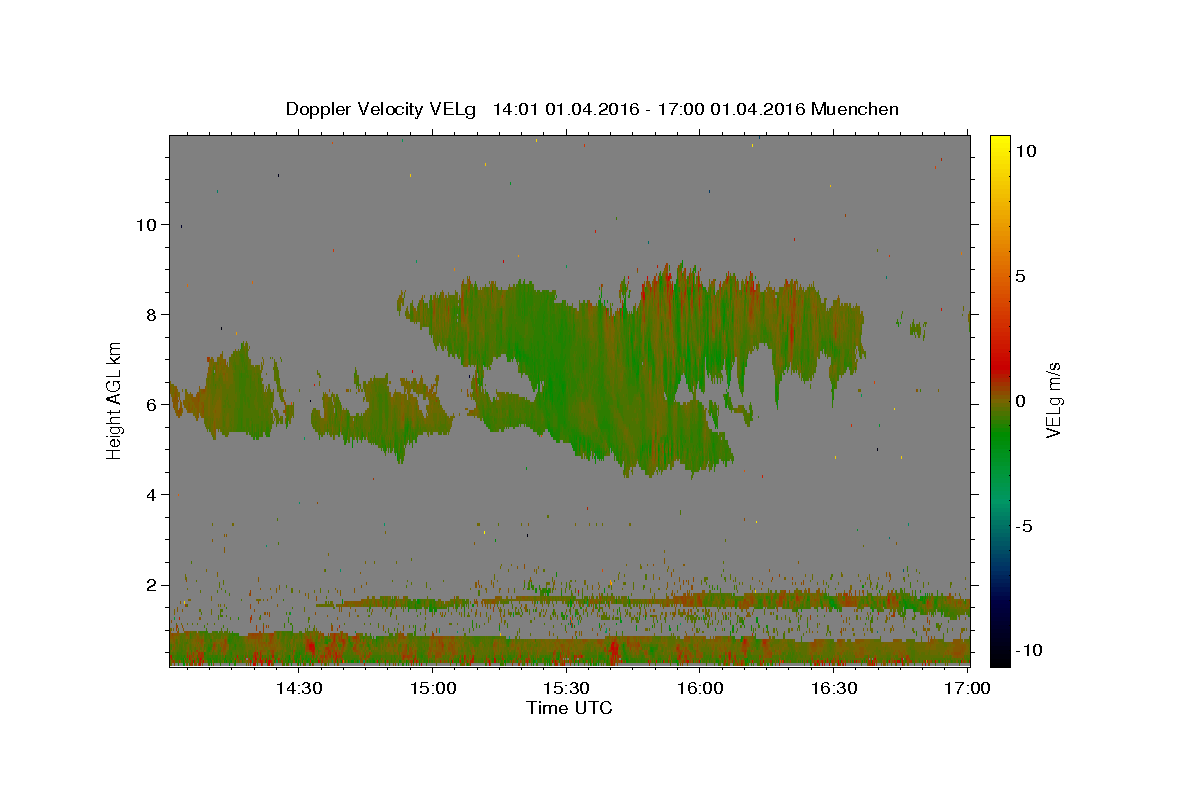Click the Height AGL km axis title
The image size is (1200, 800).
point(115,400)
